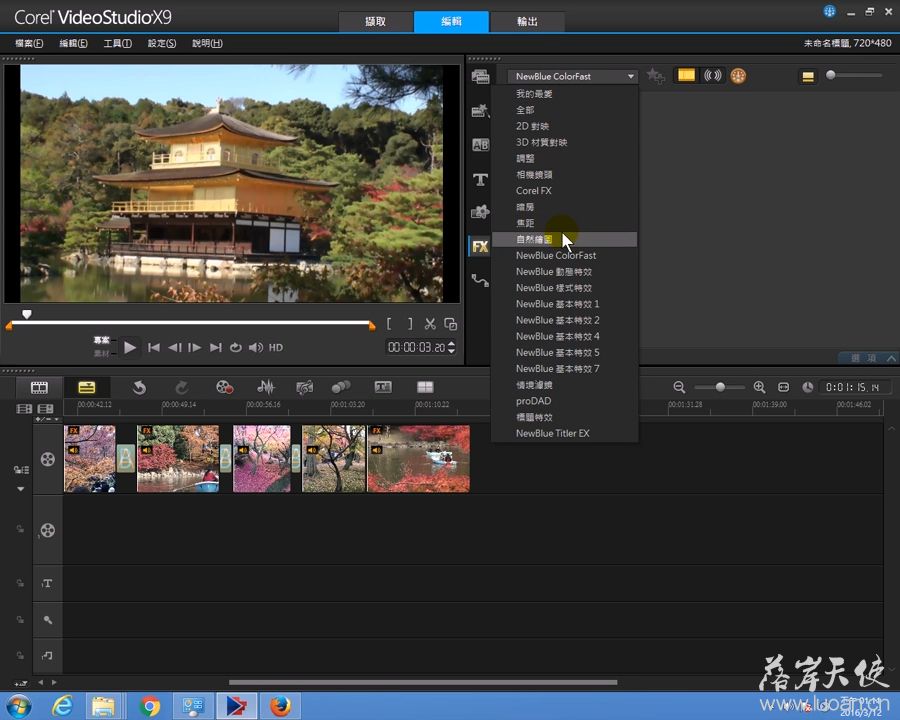Open the Motion Tracking icon
The height and width of the screenshot is (720, 900).
point(341,388)
